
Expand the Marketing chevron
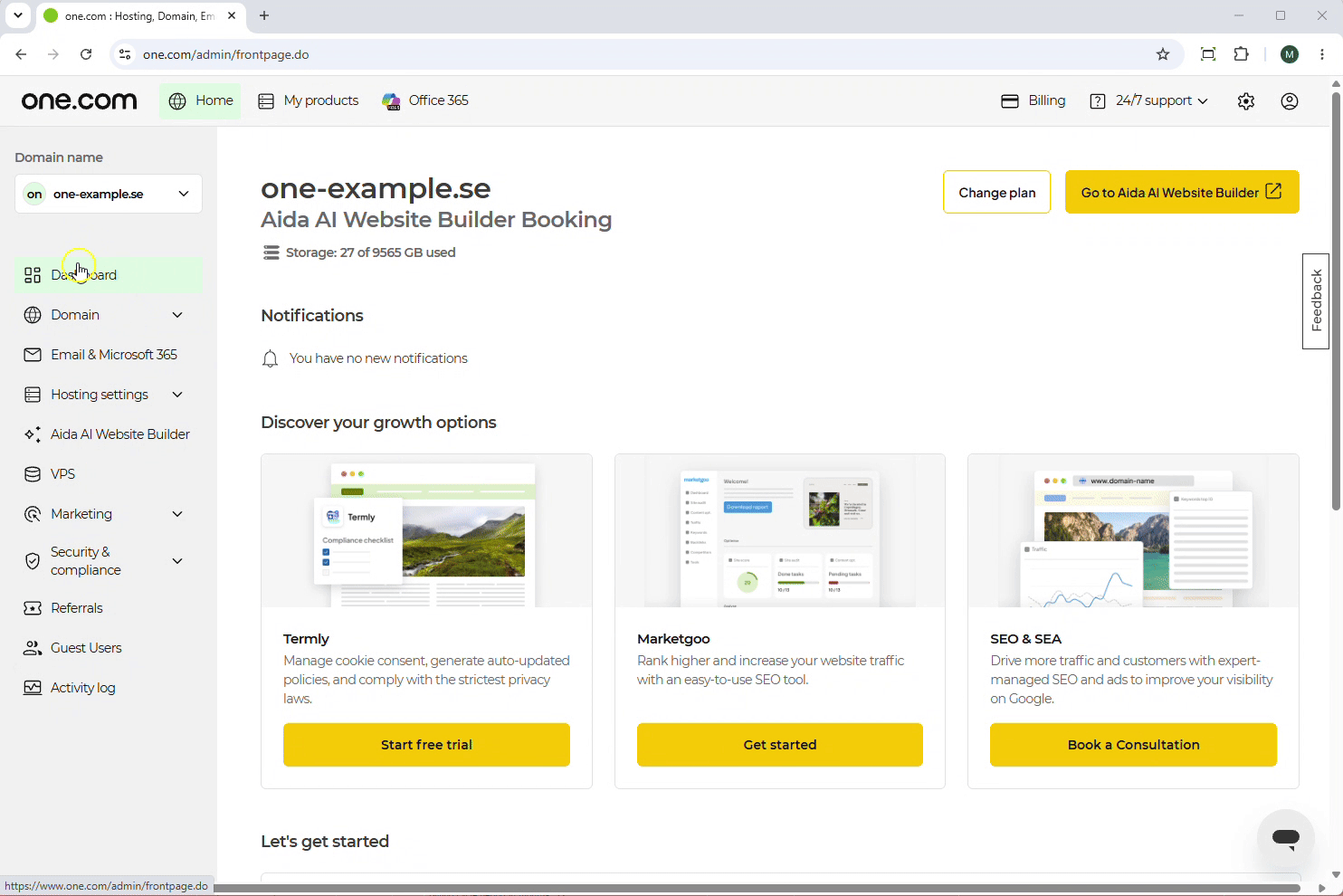tap(177, 514)
